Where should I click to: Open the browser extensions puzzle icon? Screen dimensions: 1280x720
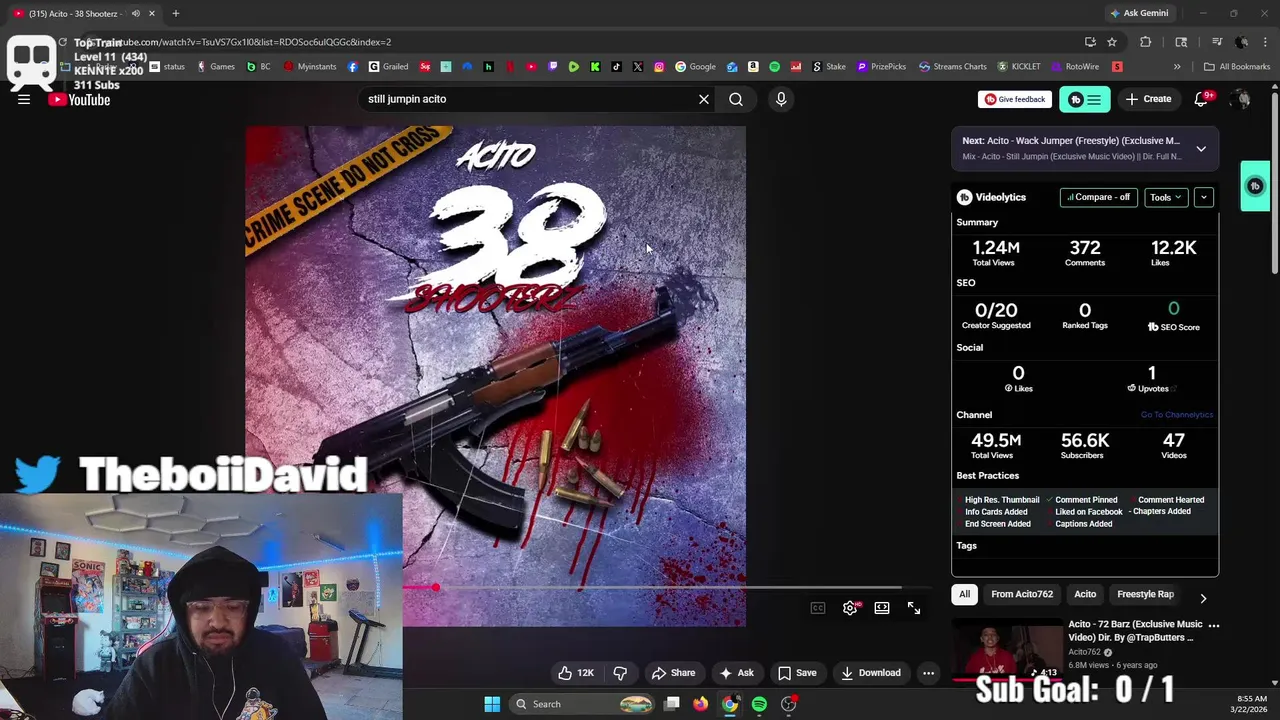click(x=1146, y=42)
